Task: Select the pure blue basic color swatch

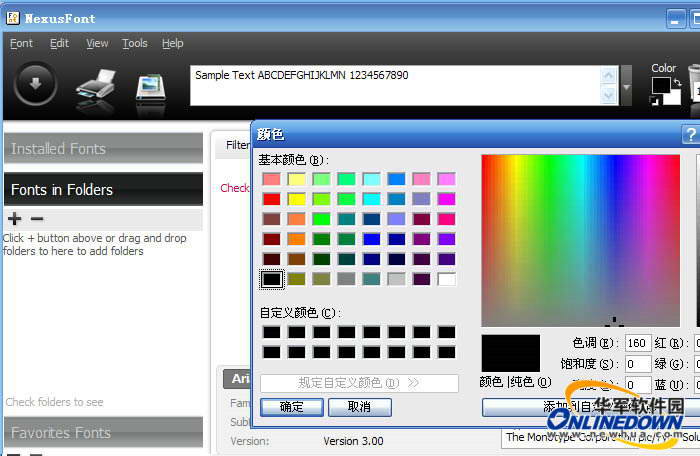Action: click(371, 239)
